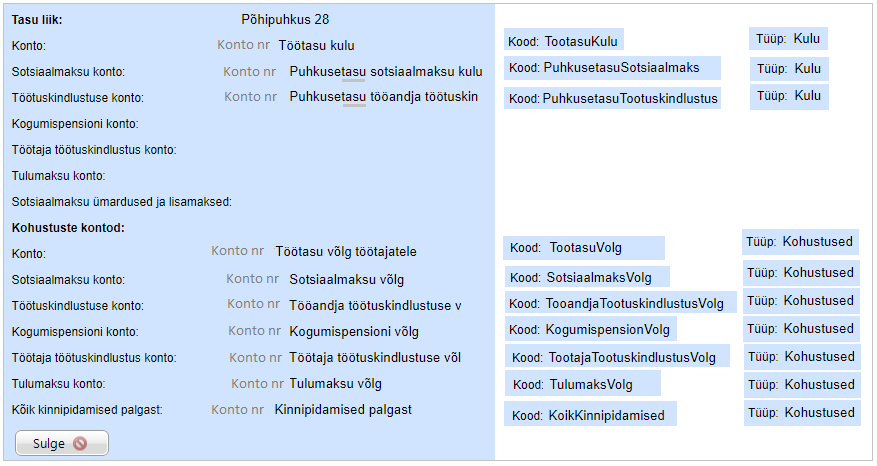Click Konto nr field beside Kogumispensioni võlg
The width and height of the screenshot is (877, 466).
pos(254,331)
